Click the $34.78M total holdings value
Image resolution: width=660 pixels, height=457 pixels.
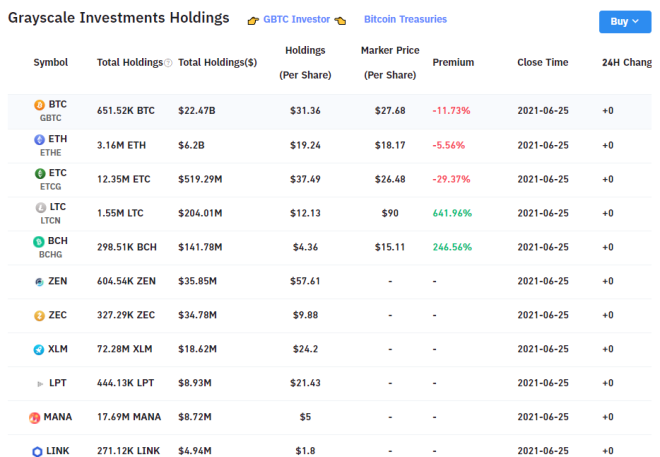[197, 315]
